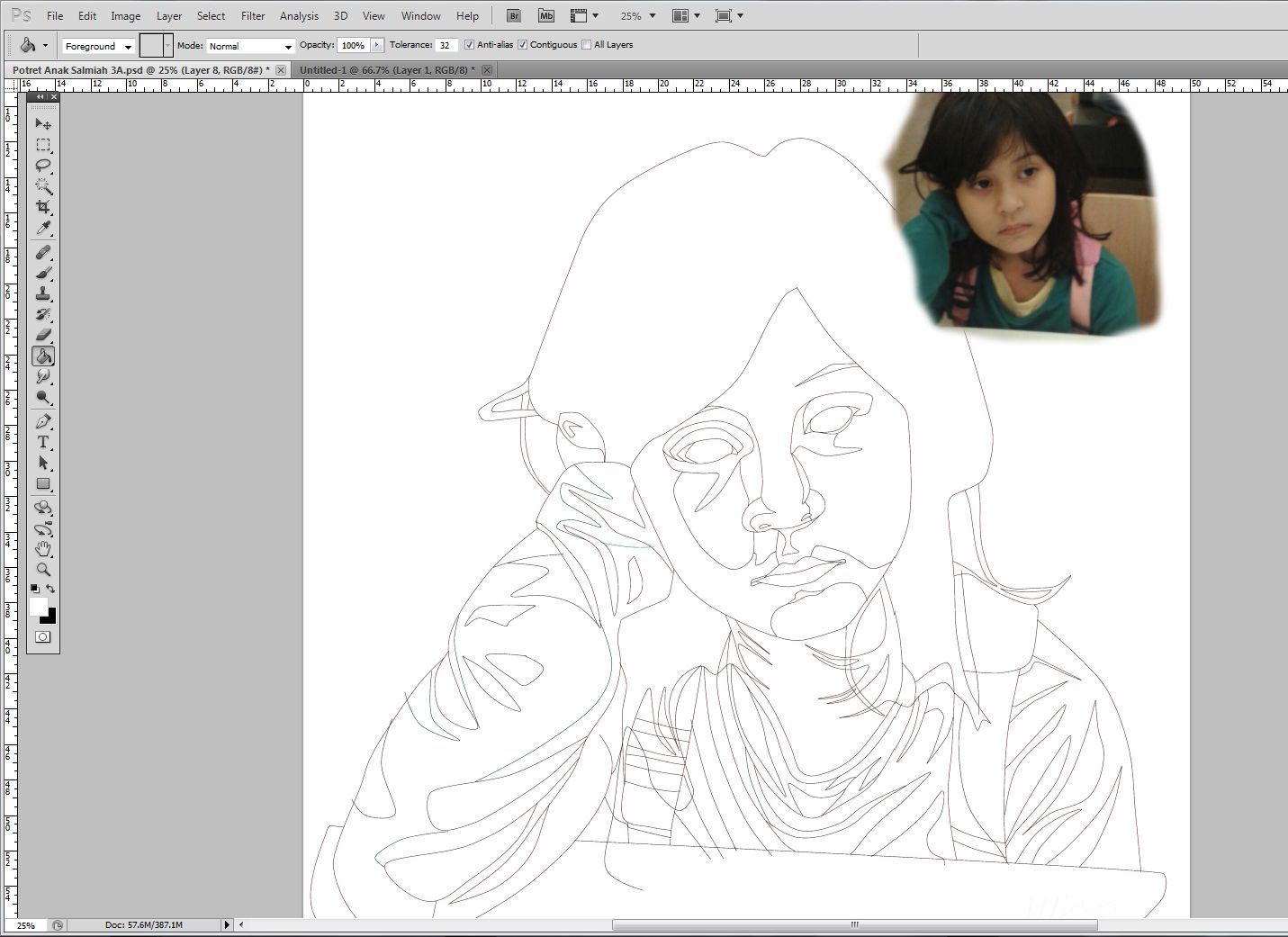1288x937 pixels.
Task: Set background color swatch
Action: coord(51,618)
